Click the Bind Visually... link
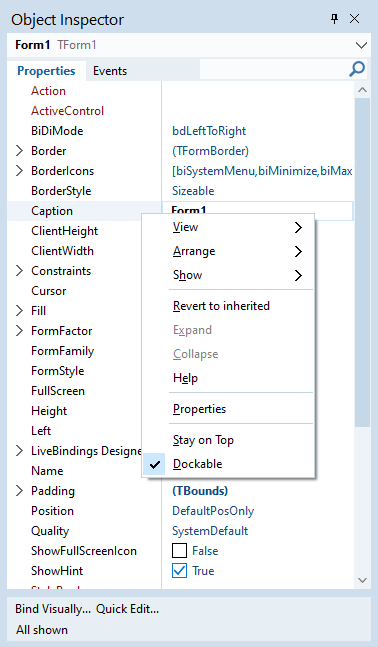The width and height of the screenshot is (378, 647). pyautogui.click(x=53, y=609)
